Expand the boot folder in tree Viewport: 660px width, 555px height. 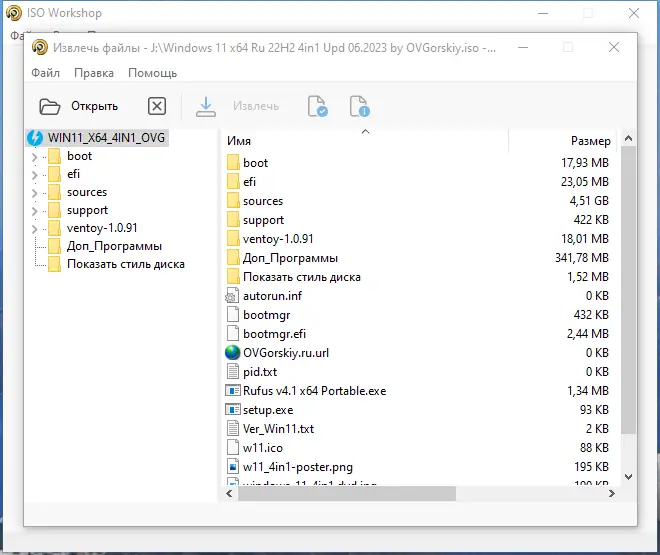click(x=35, y=157)
